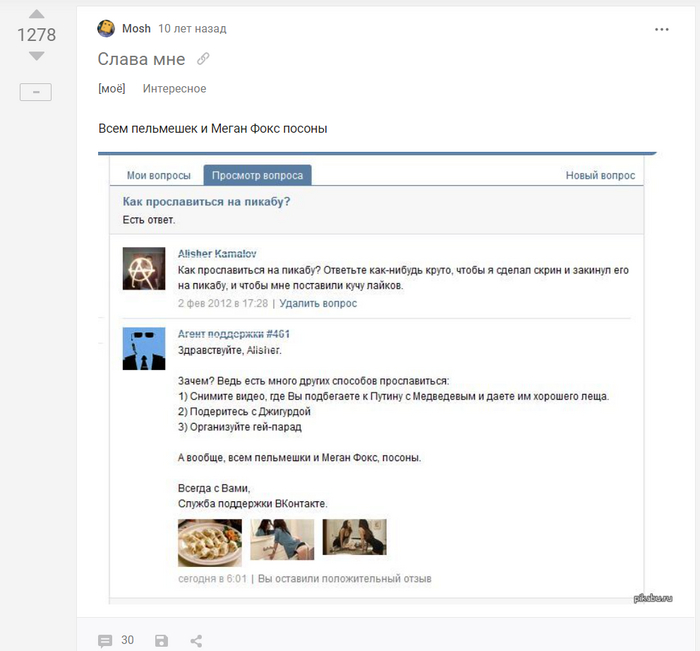Viewport: 700px width, 651px height.
Task: Switch to the Мои вопросы tab
Action: pos(158,175)
